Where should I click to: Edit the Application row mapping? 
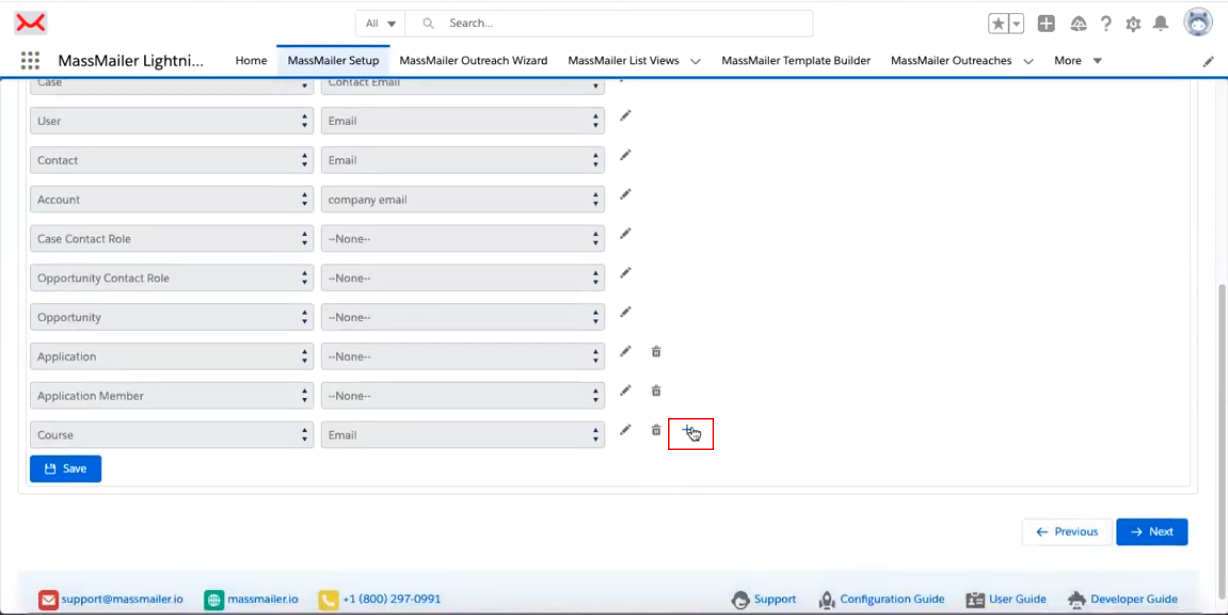625,351
